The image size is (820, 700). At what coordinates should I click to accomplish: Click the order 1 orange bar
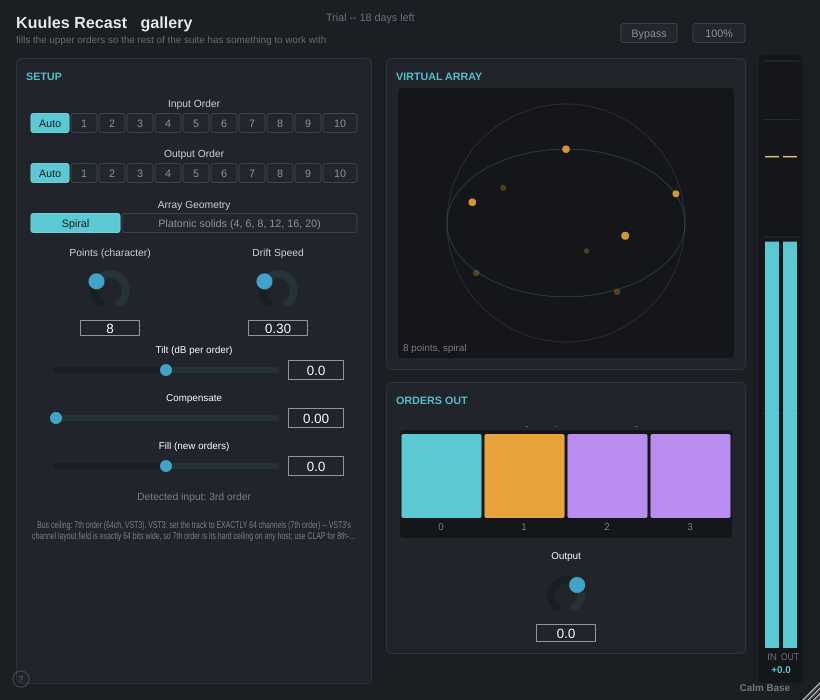[525, 476]
